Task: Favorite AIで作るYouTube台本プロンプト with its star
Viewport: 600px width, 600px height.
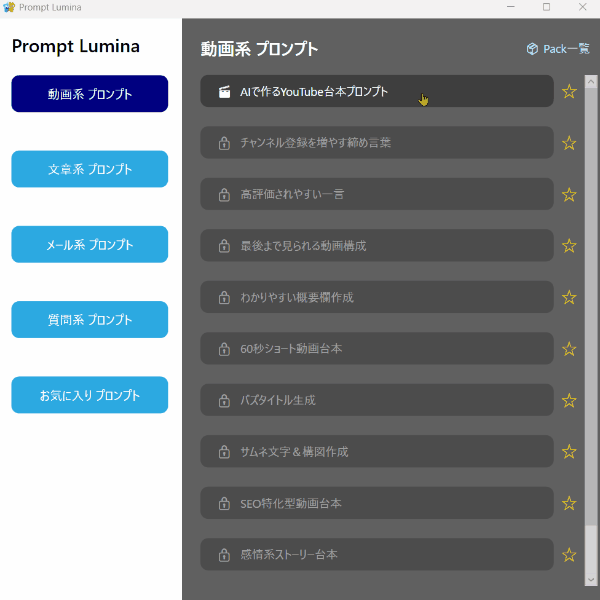Action: pyautogui.click(x=569, y=91)
